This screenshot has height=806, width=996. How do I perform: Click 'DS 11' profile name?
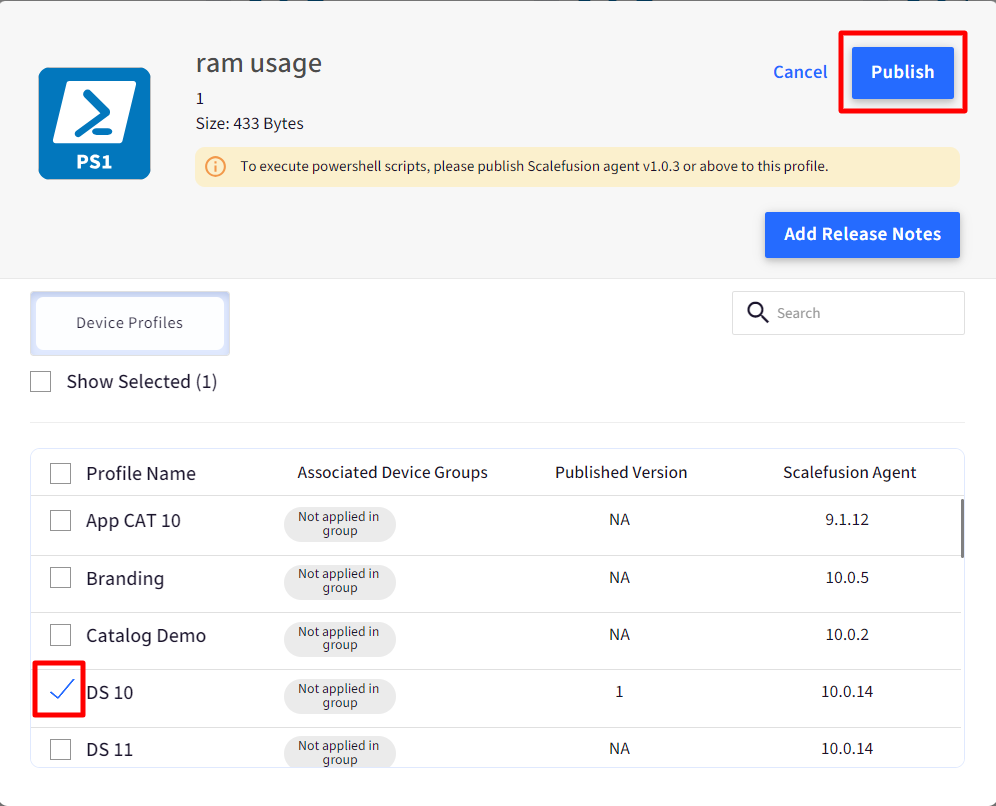pos(110,749)
